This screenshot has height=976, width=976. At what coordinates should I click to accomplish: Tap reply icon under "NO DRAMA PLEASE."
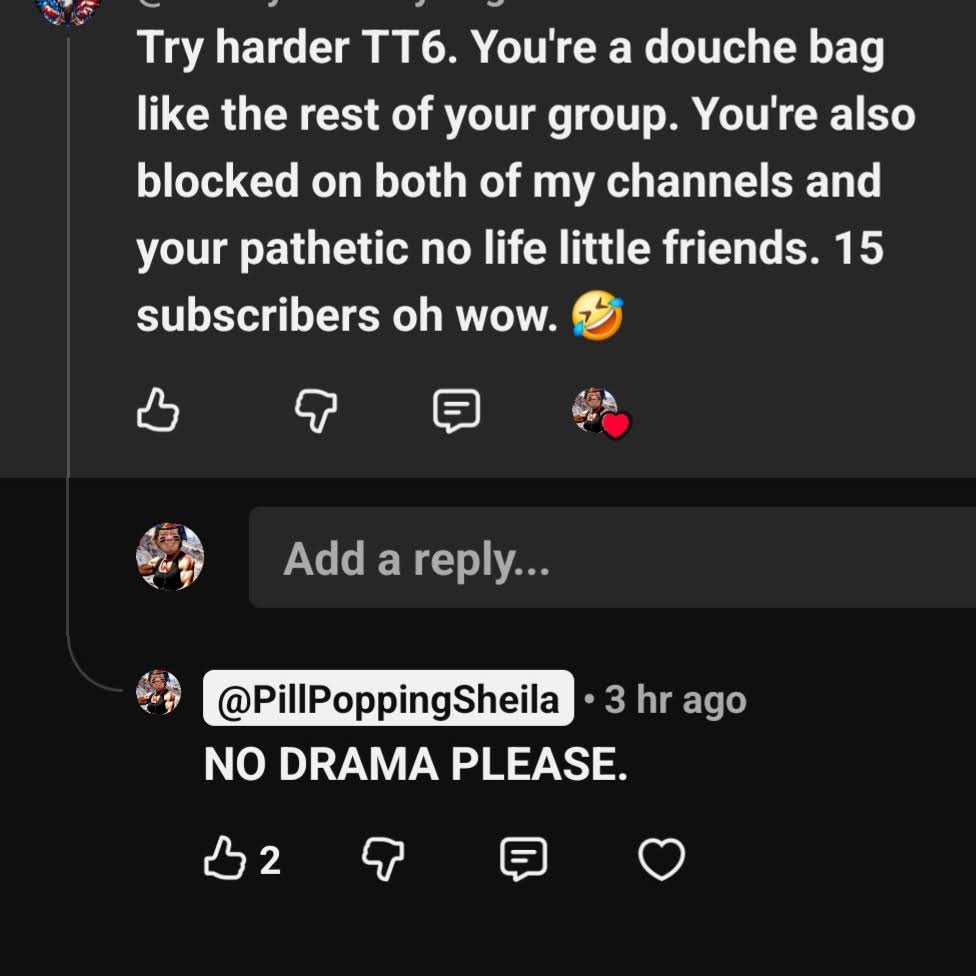[x=524, y=859]
